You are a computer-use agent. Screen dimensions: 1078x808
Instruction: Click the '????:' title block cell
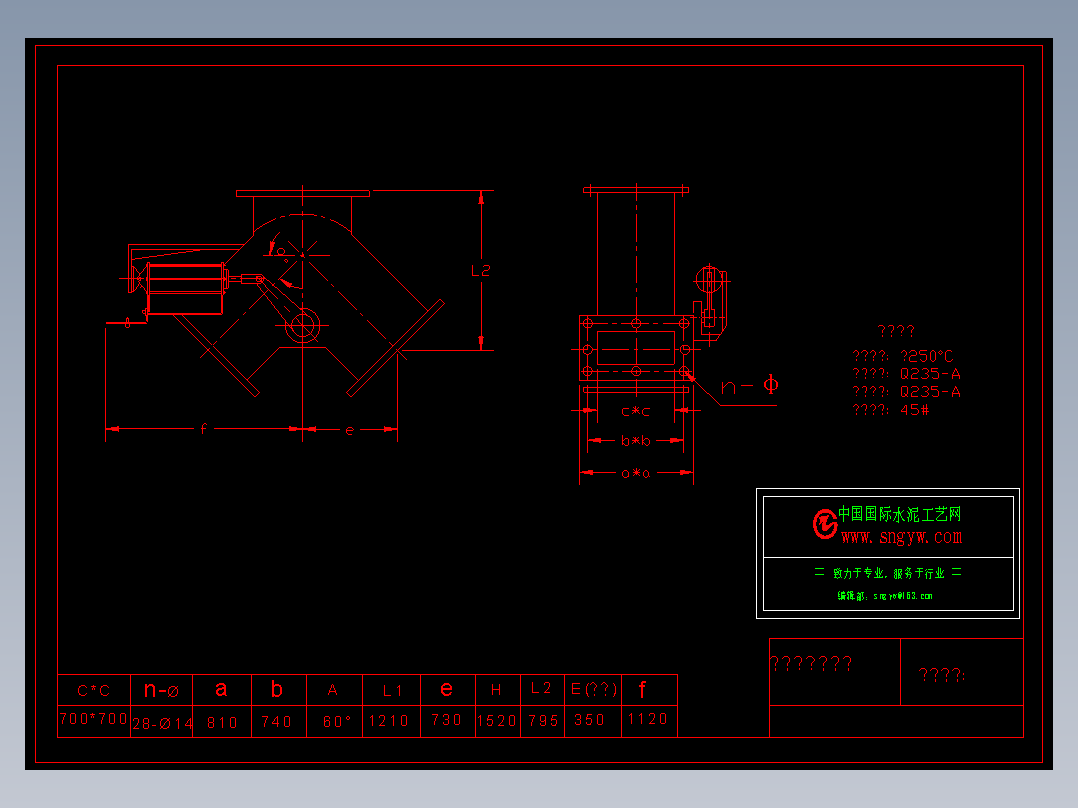click(942, 675)
